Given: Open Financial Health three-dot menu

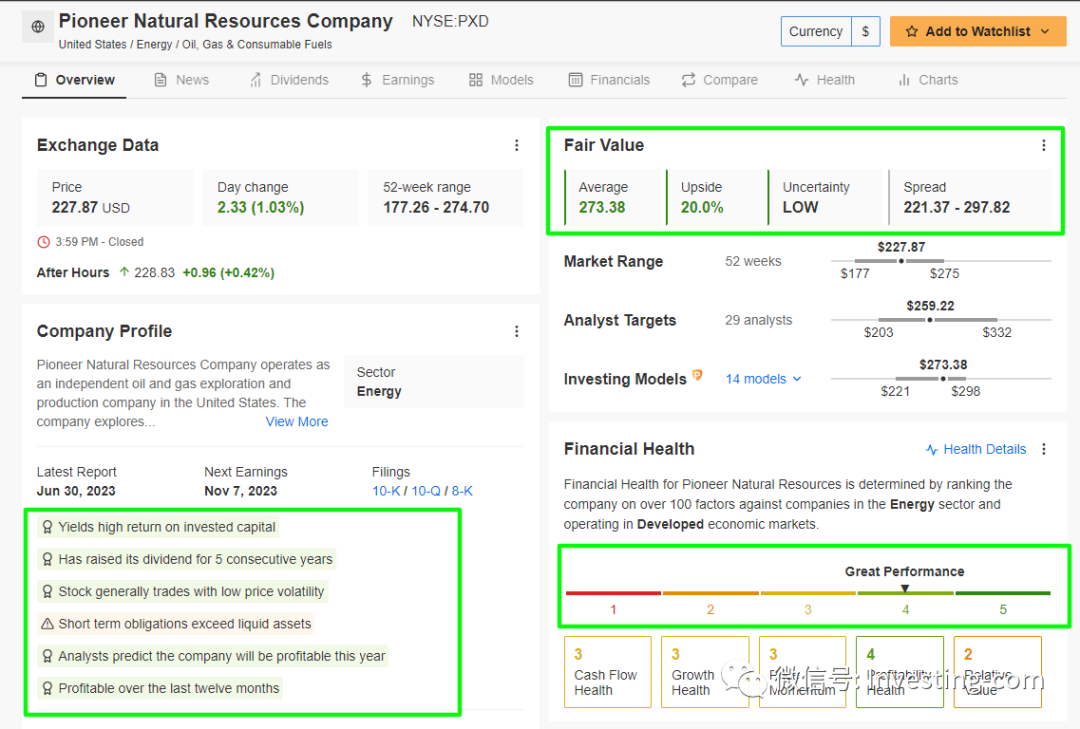Looking at the screenshot, I should click(1044, 449).
